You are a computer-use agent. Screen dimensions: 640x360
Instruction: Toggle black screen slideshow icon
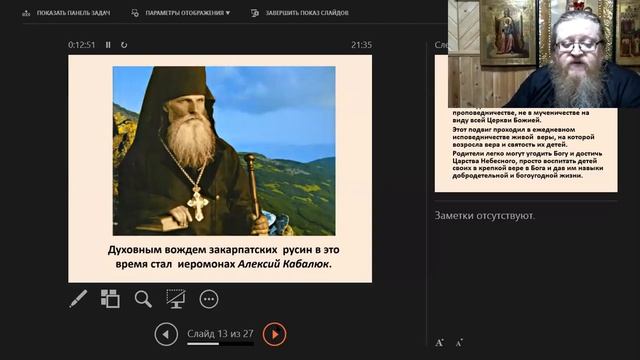176,299
